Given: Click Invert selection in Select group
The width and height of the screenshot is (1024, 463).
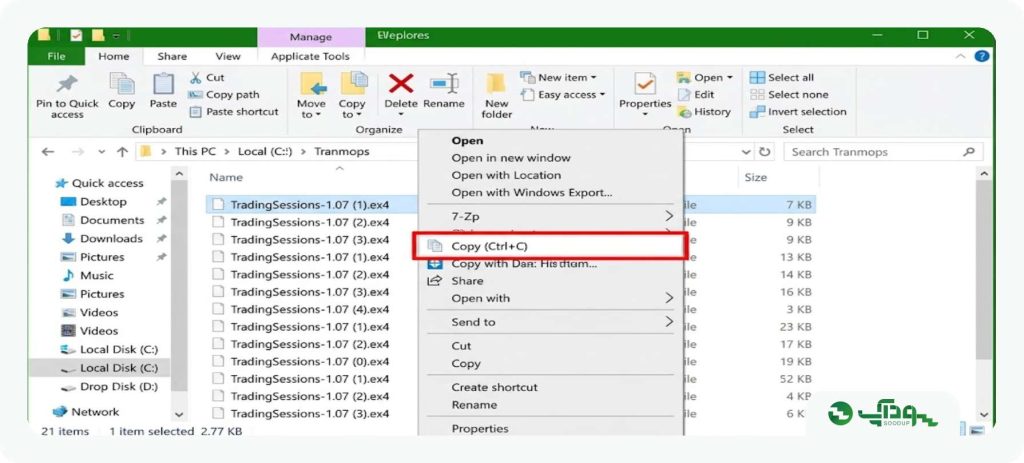Looking at the screenshot, I should click(797, 112).
